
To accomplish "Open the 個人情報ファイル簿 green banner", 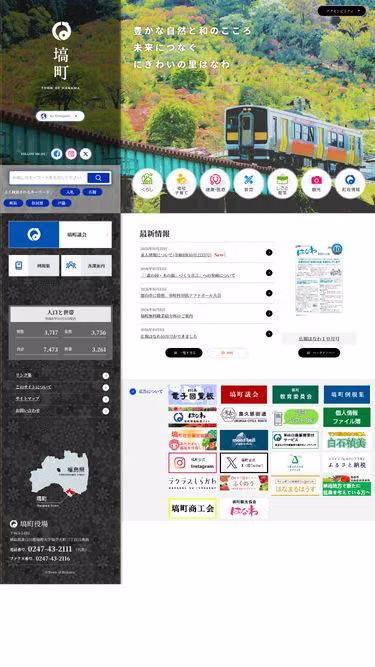I will (x=347, y=417).
